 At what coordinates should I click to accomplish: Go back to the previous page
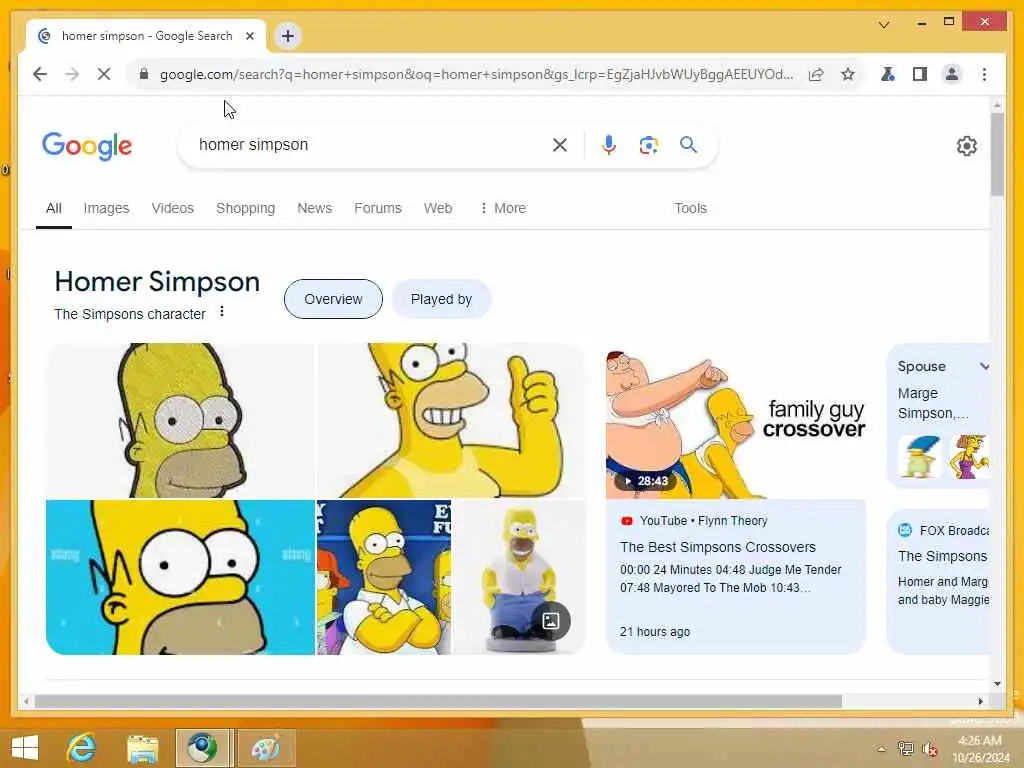[x=40, y=74]
